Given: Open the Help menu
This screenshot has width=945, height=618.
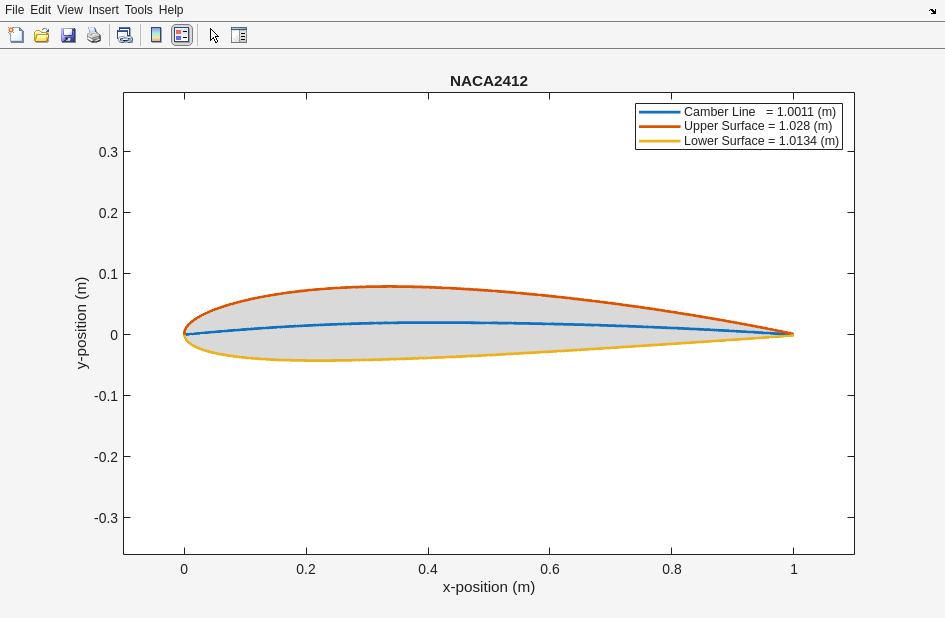Looking at the screenshot, I should tap(171, 10).
